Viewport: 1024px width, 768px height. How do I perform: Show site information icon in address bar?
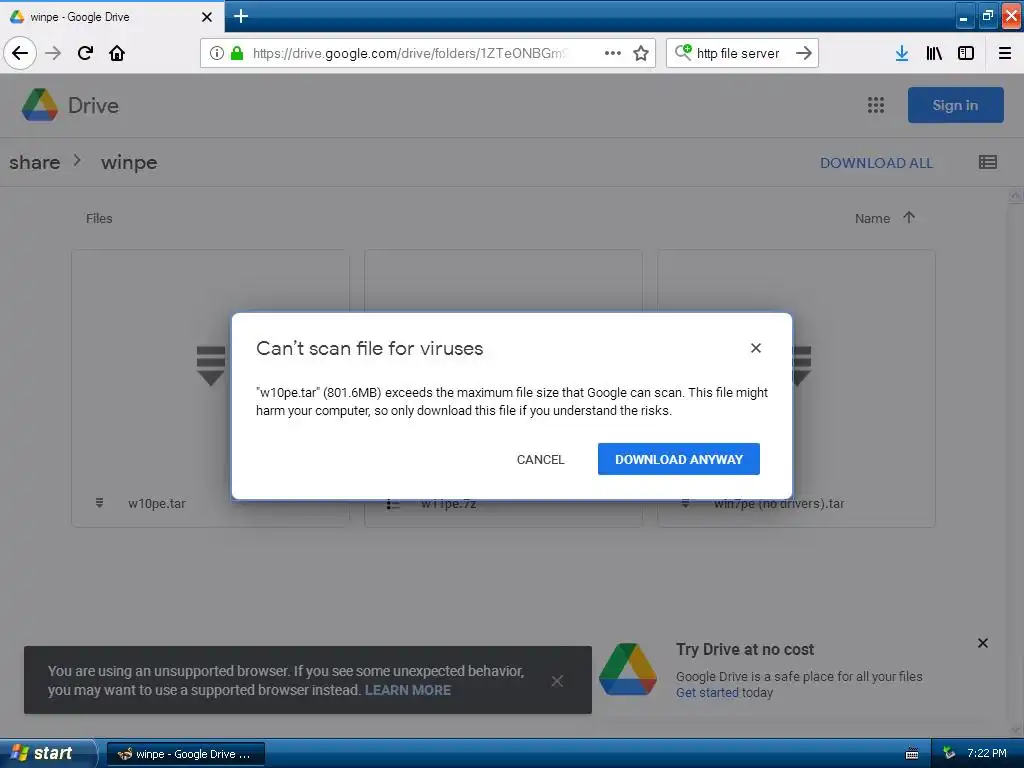(x=217, y=53)
